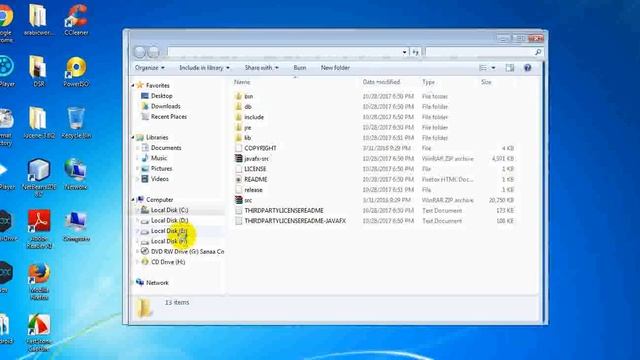Collapse the Computer tree section
Image resolution: width=640 pixels, height=360 pixels.
click(x=133, y=200)
